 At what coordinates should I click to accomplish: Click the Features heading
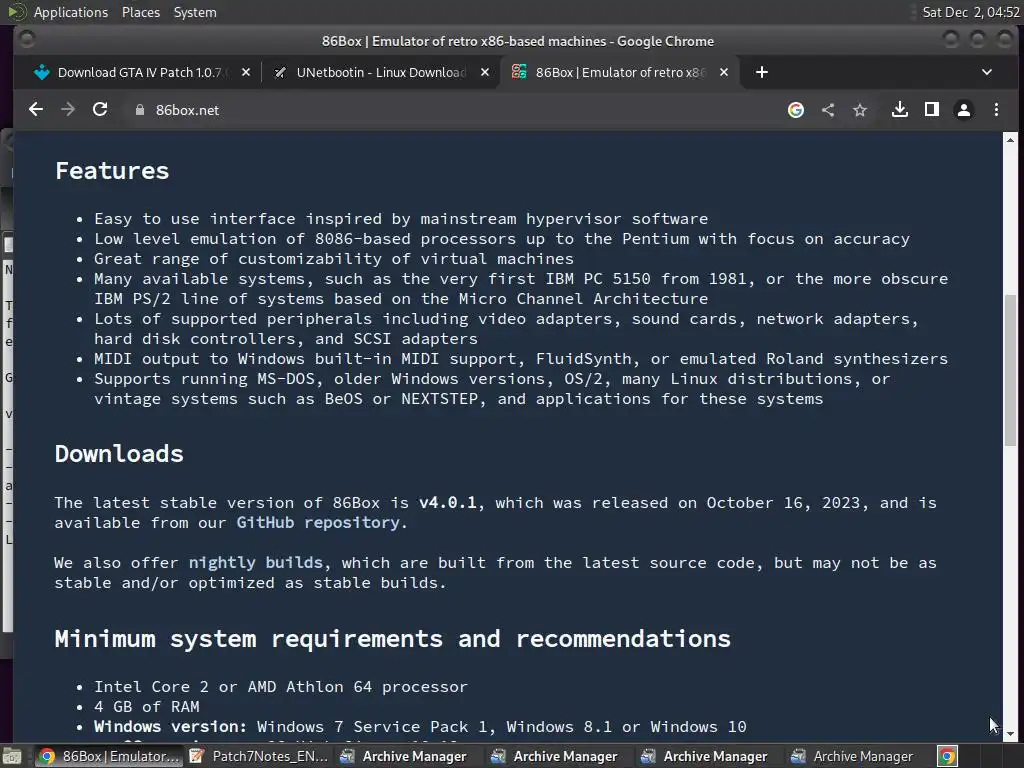tap(112, 171)
